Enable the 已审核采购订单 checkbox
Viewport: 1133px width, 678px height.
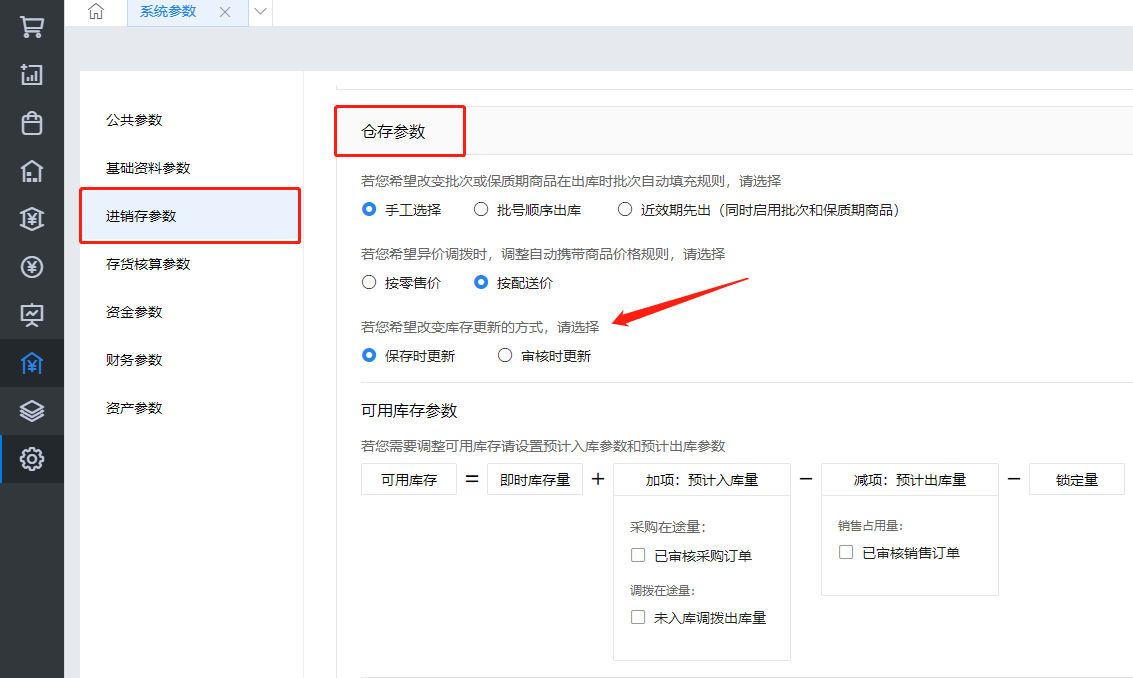coord(638,555)
